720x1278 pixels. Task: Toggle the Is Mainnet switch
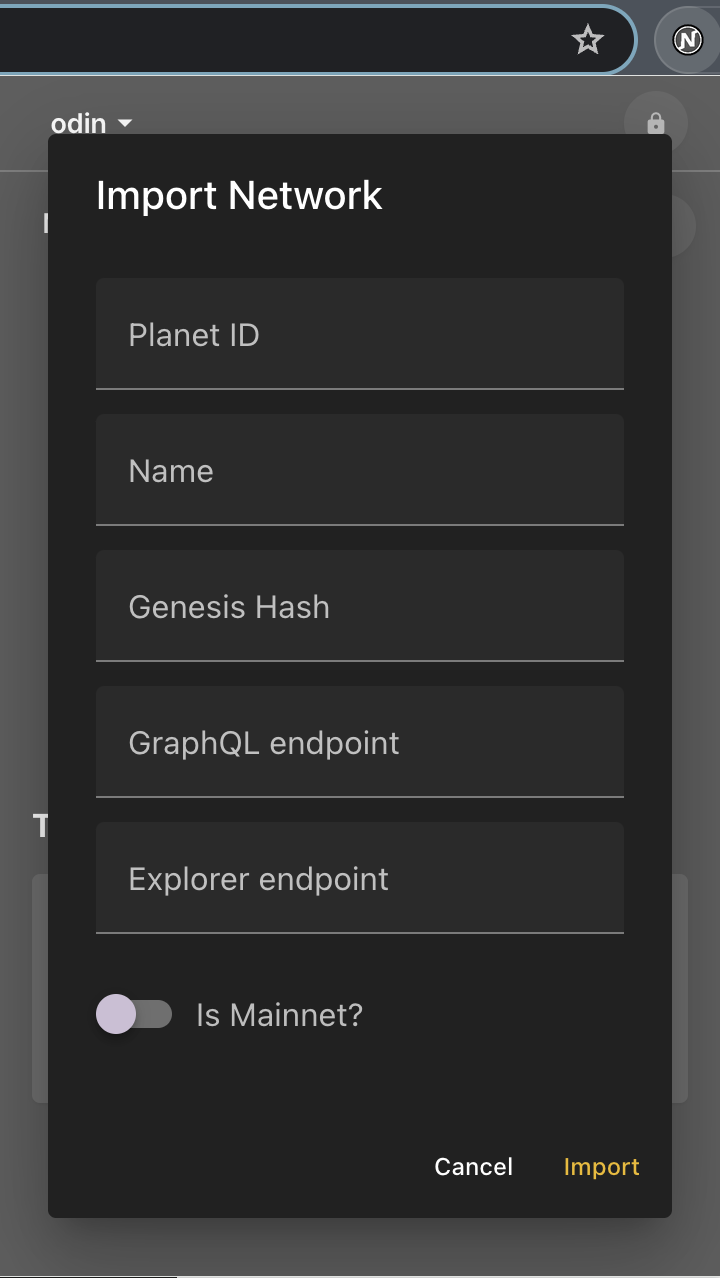pos(134,1015)
